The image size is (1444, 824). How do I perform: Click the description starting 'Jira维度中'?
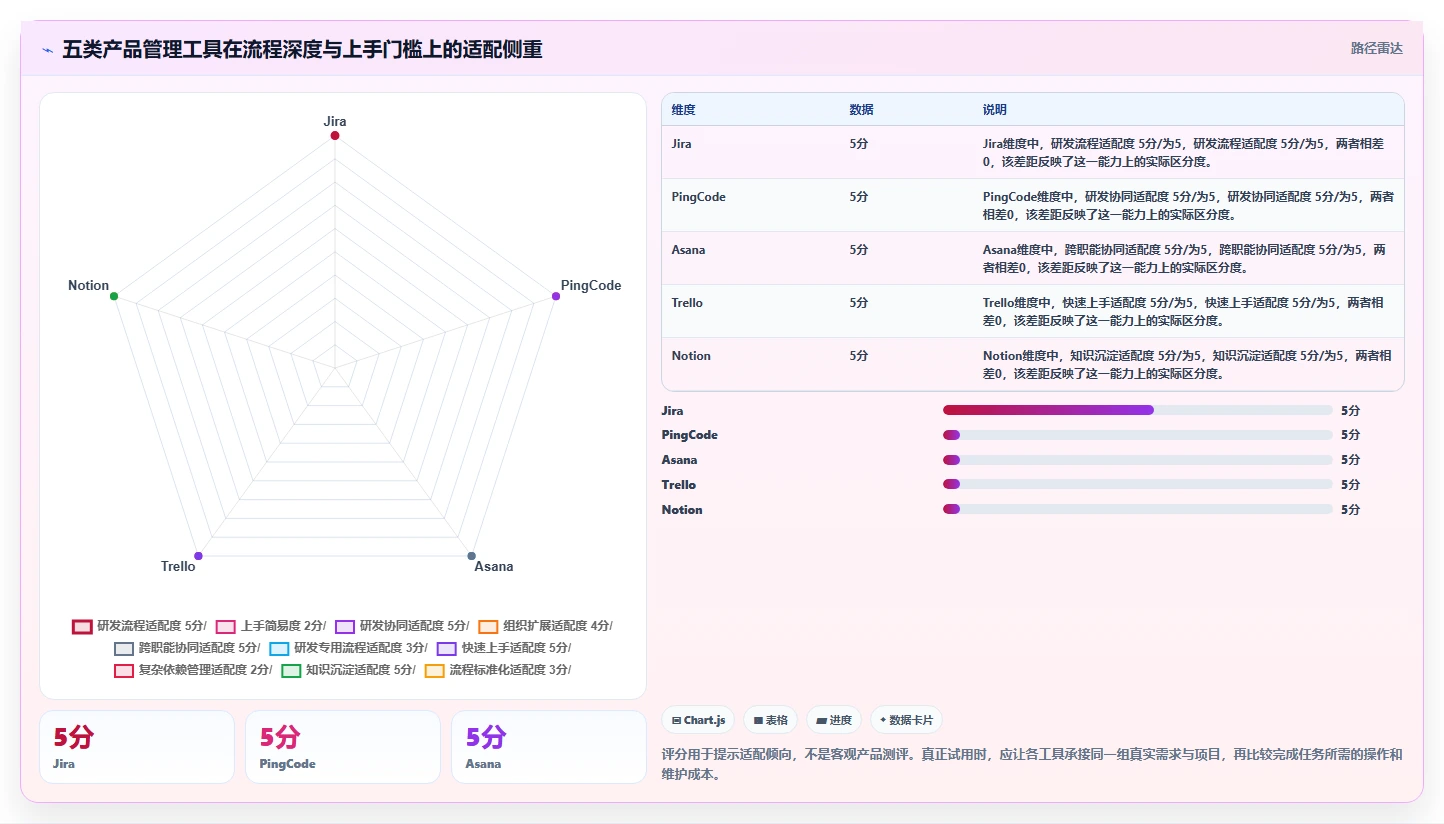(x=1188, y=152)
